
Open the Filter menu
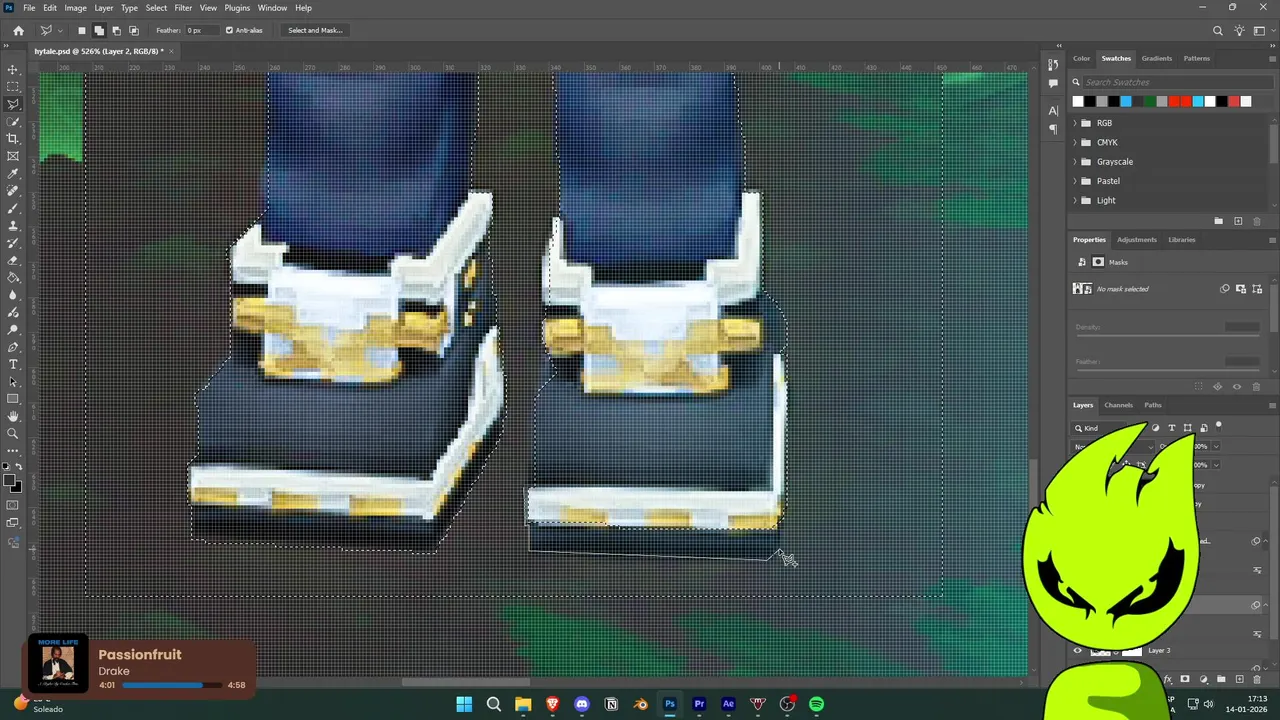point(183,8)
